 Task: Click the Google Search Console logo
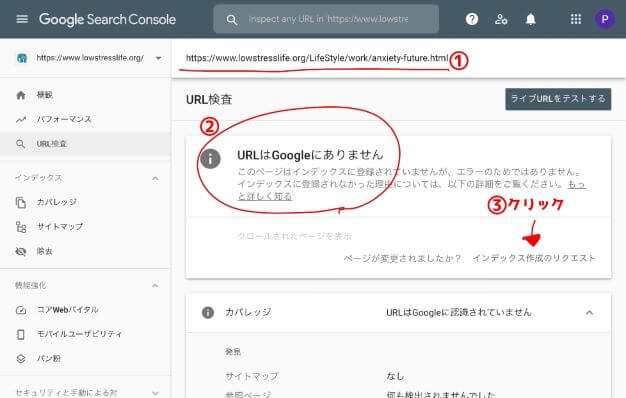pyautogui.click(x=107, y=19)
